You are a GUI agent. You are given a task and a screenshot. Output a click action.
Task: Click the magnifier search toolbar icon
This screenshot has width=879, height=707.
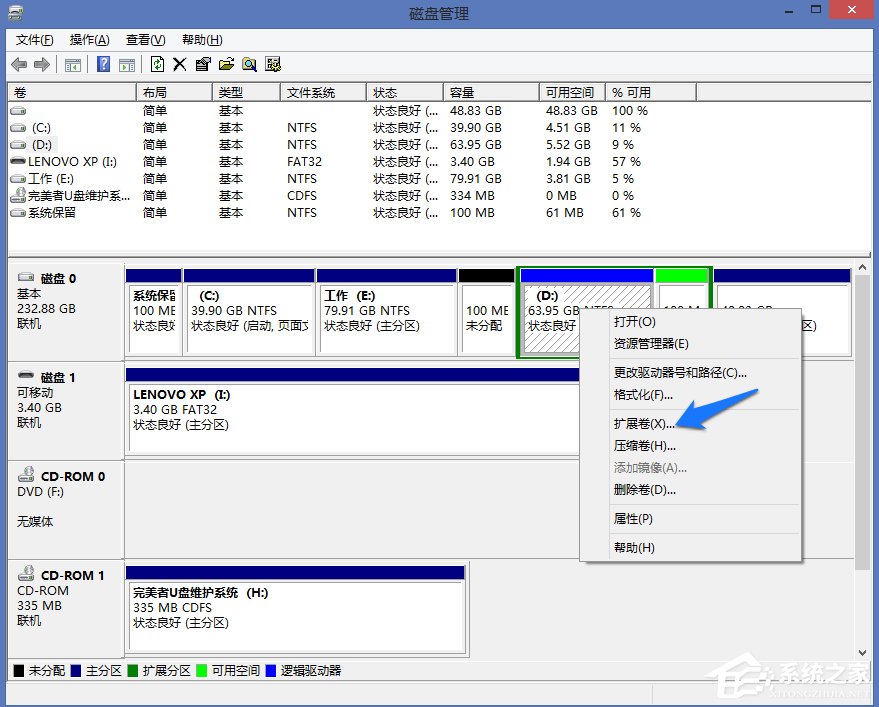click(x=250, y=64)
